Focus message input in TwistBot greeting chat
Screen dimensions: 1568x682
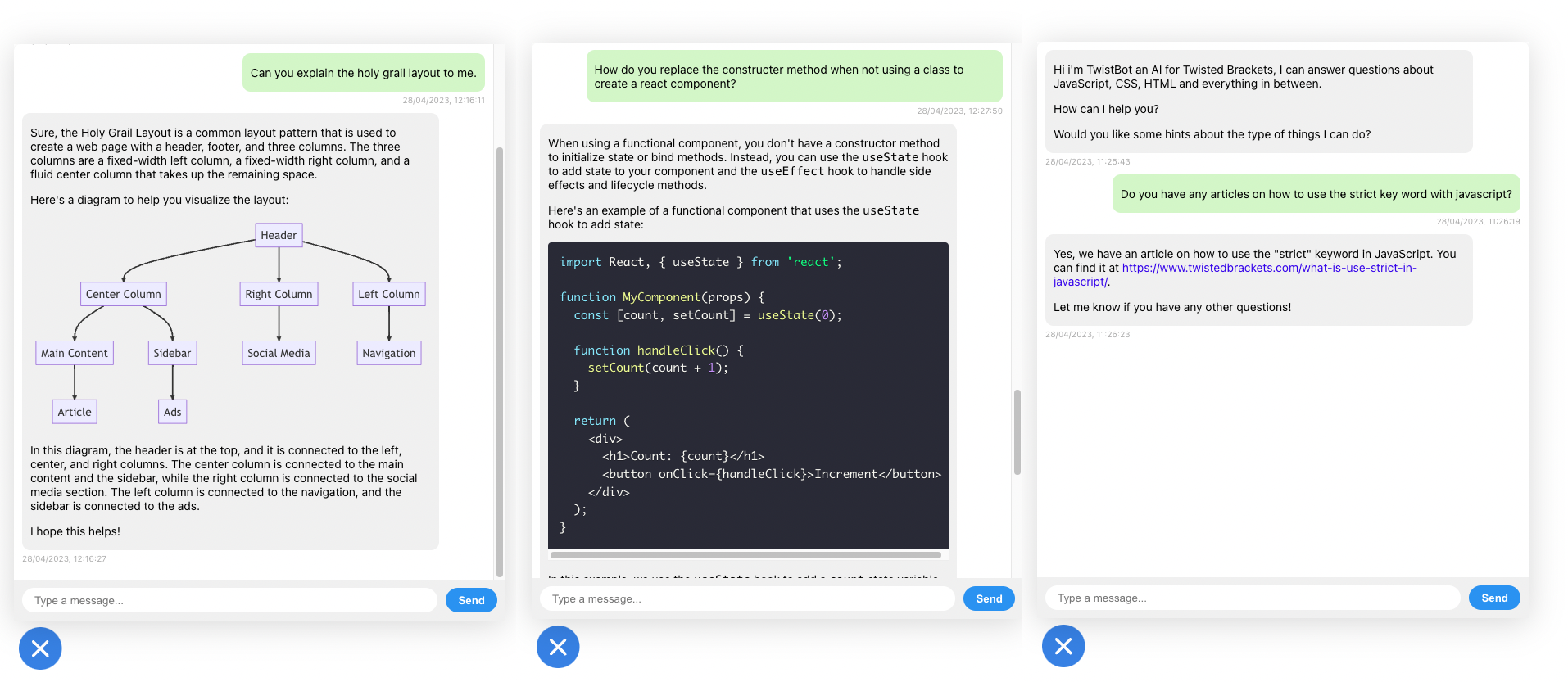1253,598
